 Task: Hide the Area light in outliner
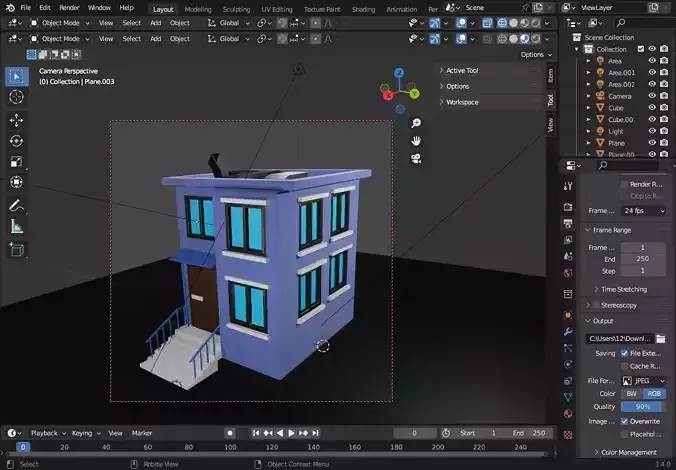(x=652, y=60)
